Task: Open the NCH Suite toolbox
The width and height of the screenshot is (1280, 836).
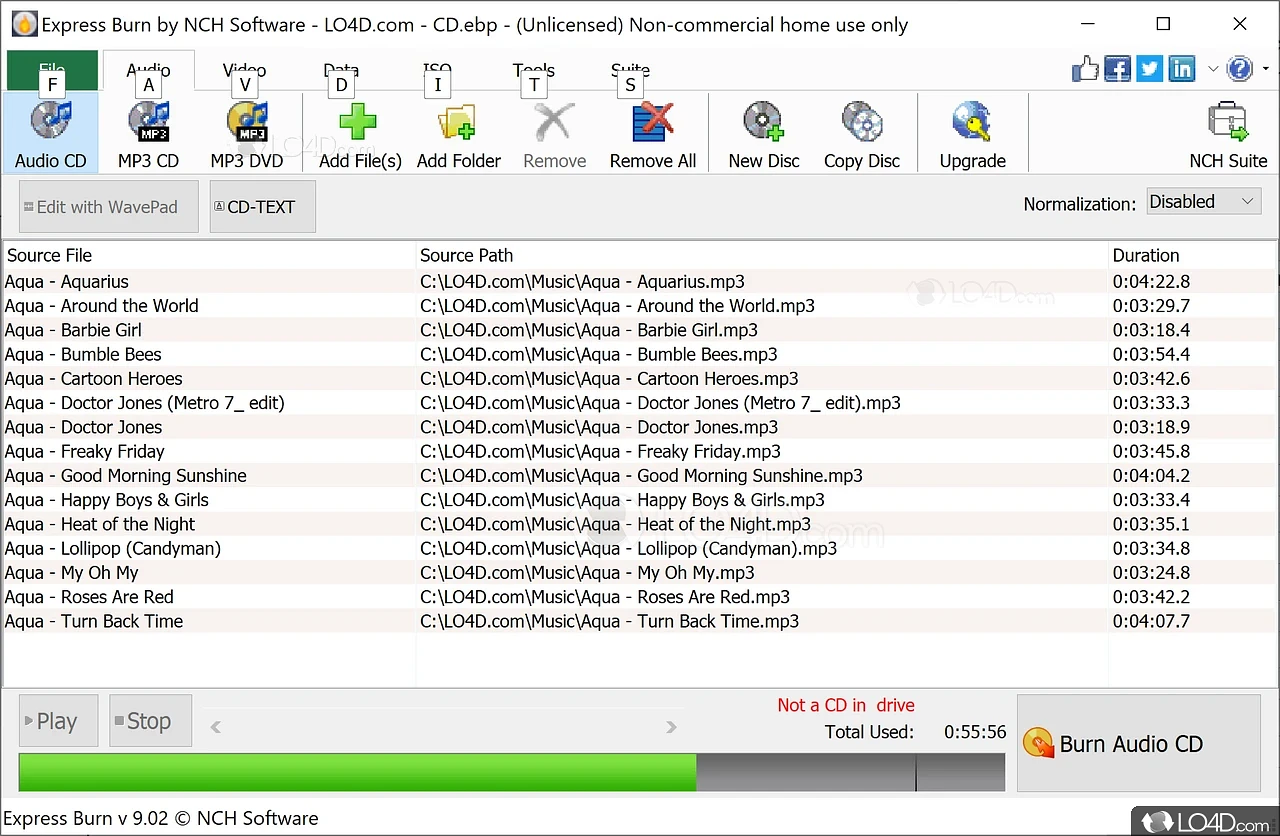Action: point(1228,132)
